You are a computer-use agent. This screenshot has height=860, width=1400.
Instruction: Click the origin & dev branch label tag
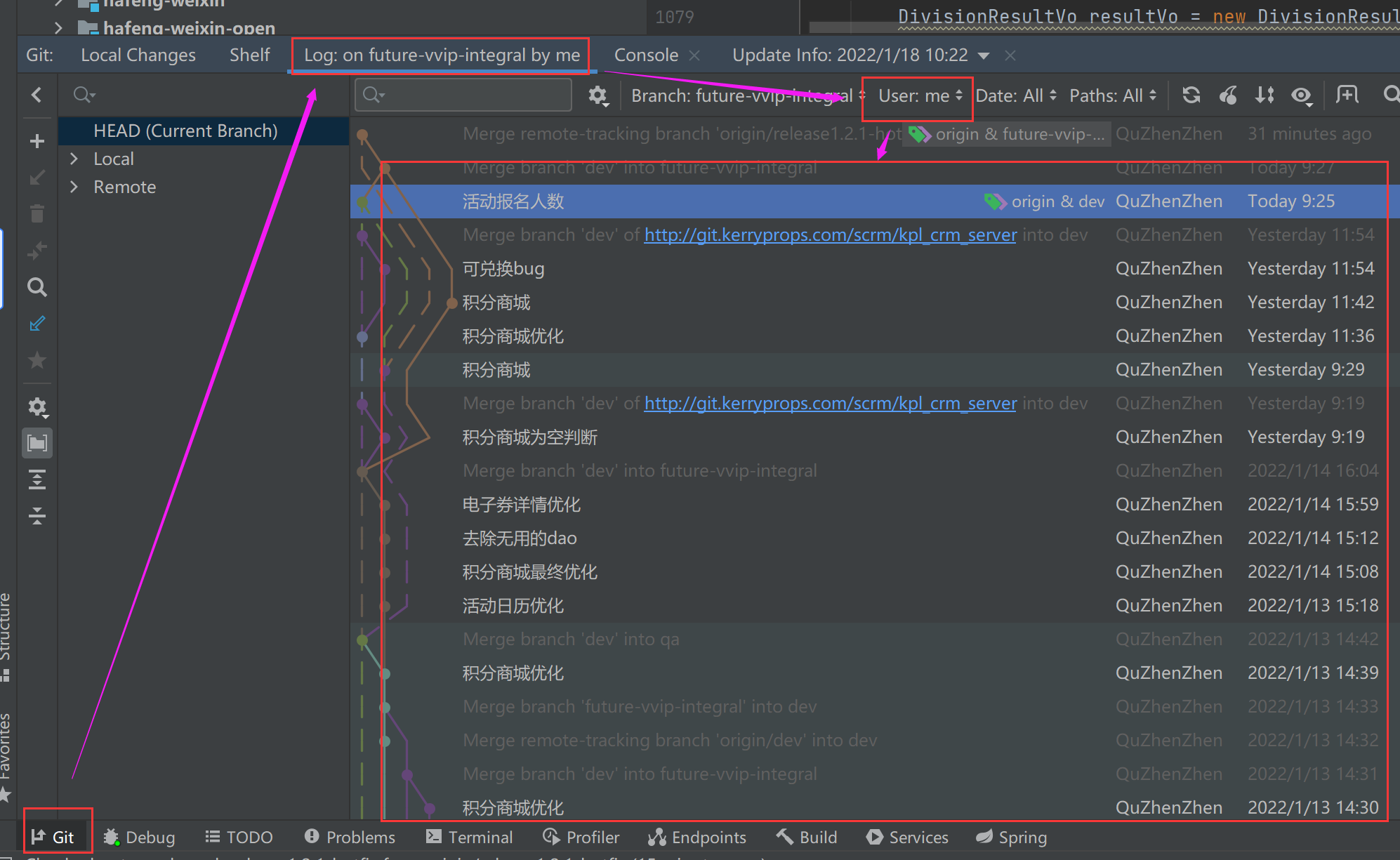point(1045,201)
